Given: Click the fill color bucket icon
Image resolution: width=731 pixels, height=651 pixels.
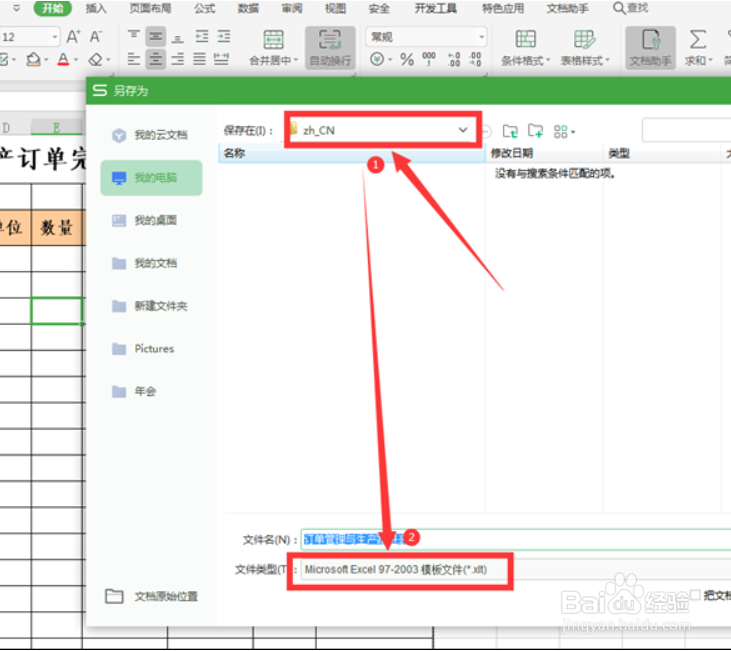Looking at the screenshot, I should 33,59.
